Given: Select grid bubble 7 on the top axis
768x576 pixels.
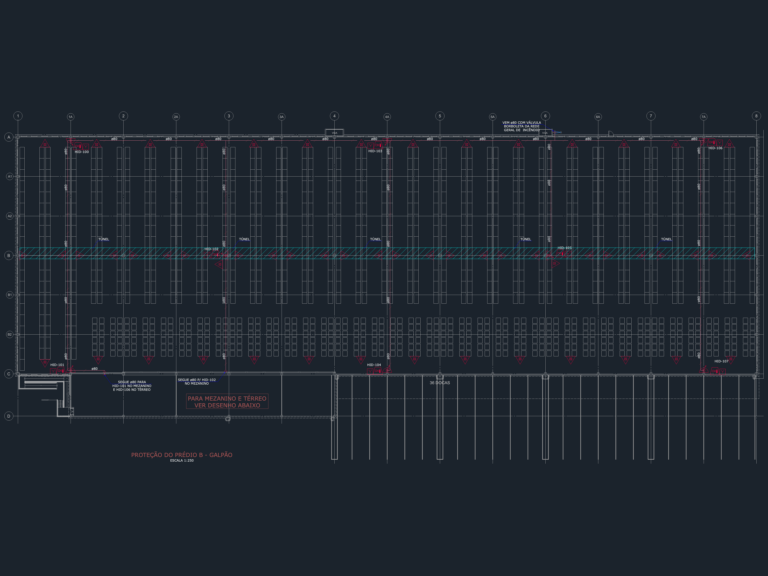Looking at the screenshot, I should (651, 116).
